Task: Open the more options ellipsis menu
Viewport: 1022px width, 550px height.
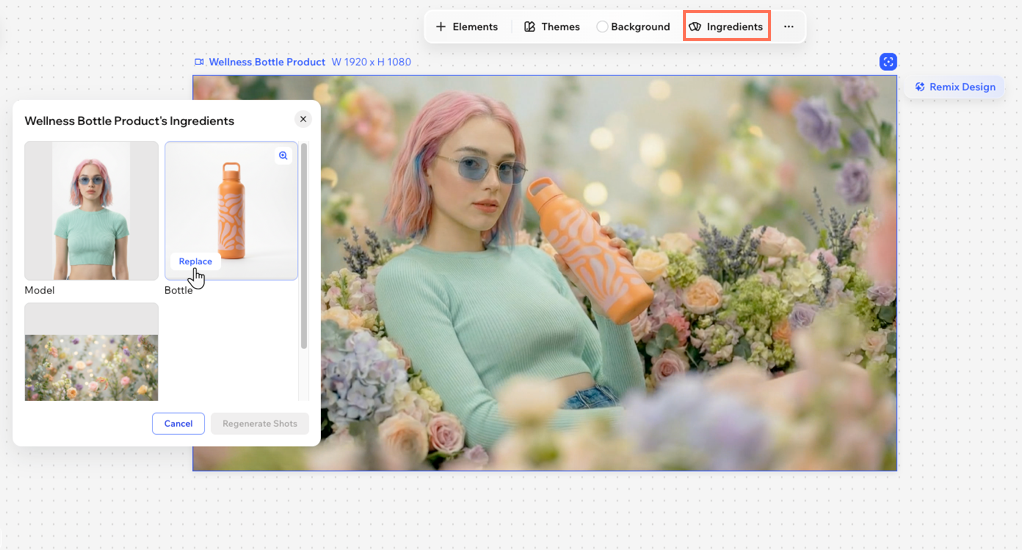Action: click(x=789, y=27)
